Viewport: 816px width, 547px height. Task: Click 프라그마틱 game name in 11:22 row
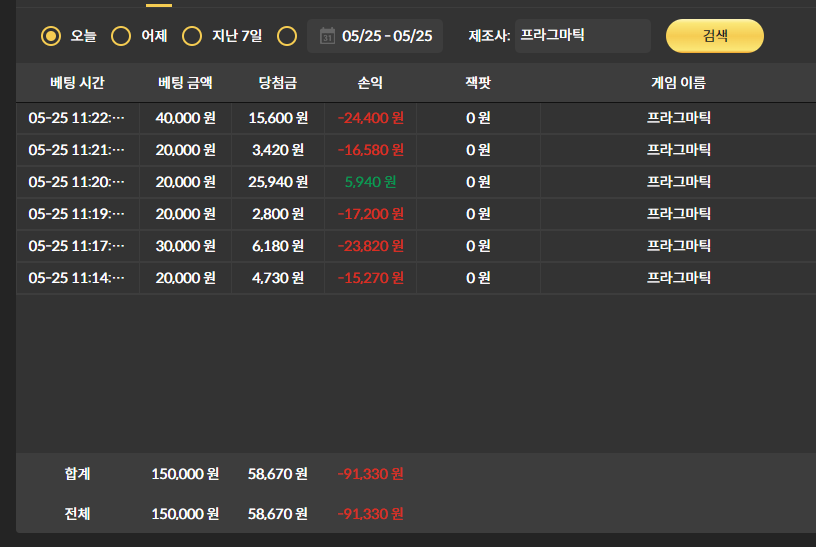point(678,118)
